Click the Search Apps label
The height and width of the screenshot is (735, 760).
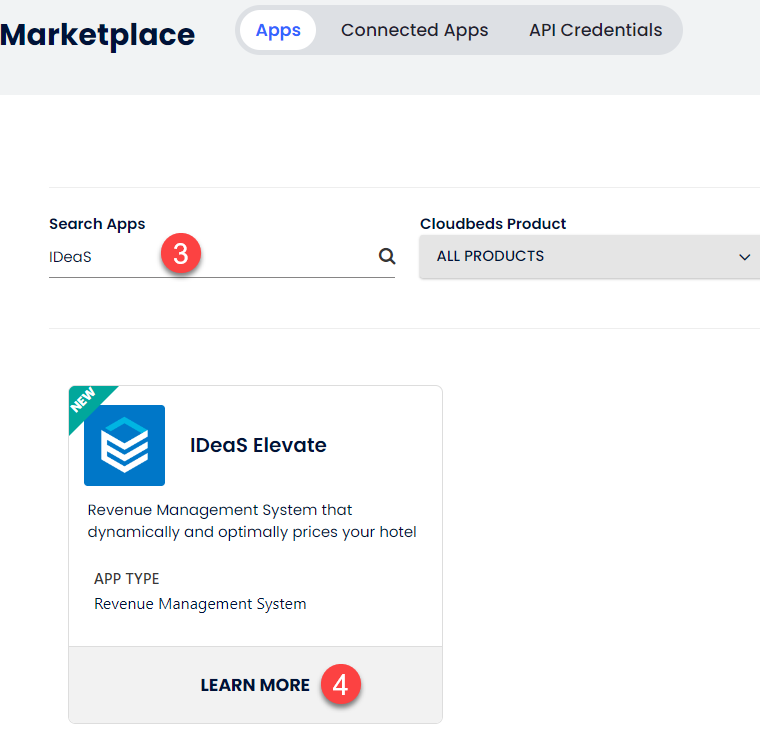[97, 224]
